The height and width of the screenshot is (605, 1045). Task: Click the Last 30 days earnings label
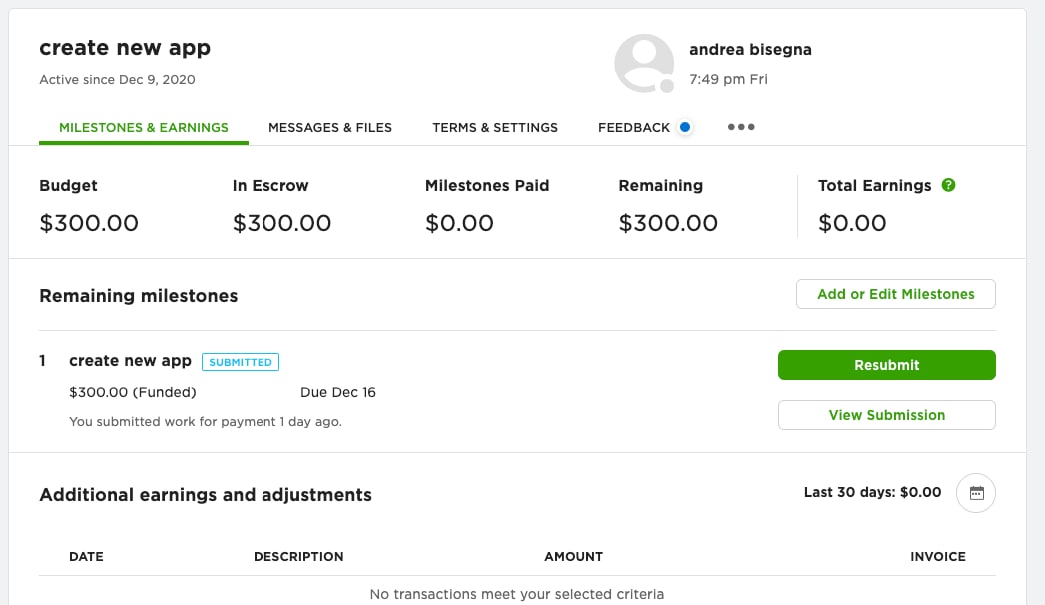point(872,492)
